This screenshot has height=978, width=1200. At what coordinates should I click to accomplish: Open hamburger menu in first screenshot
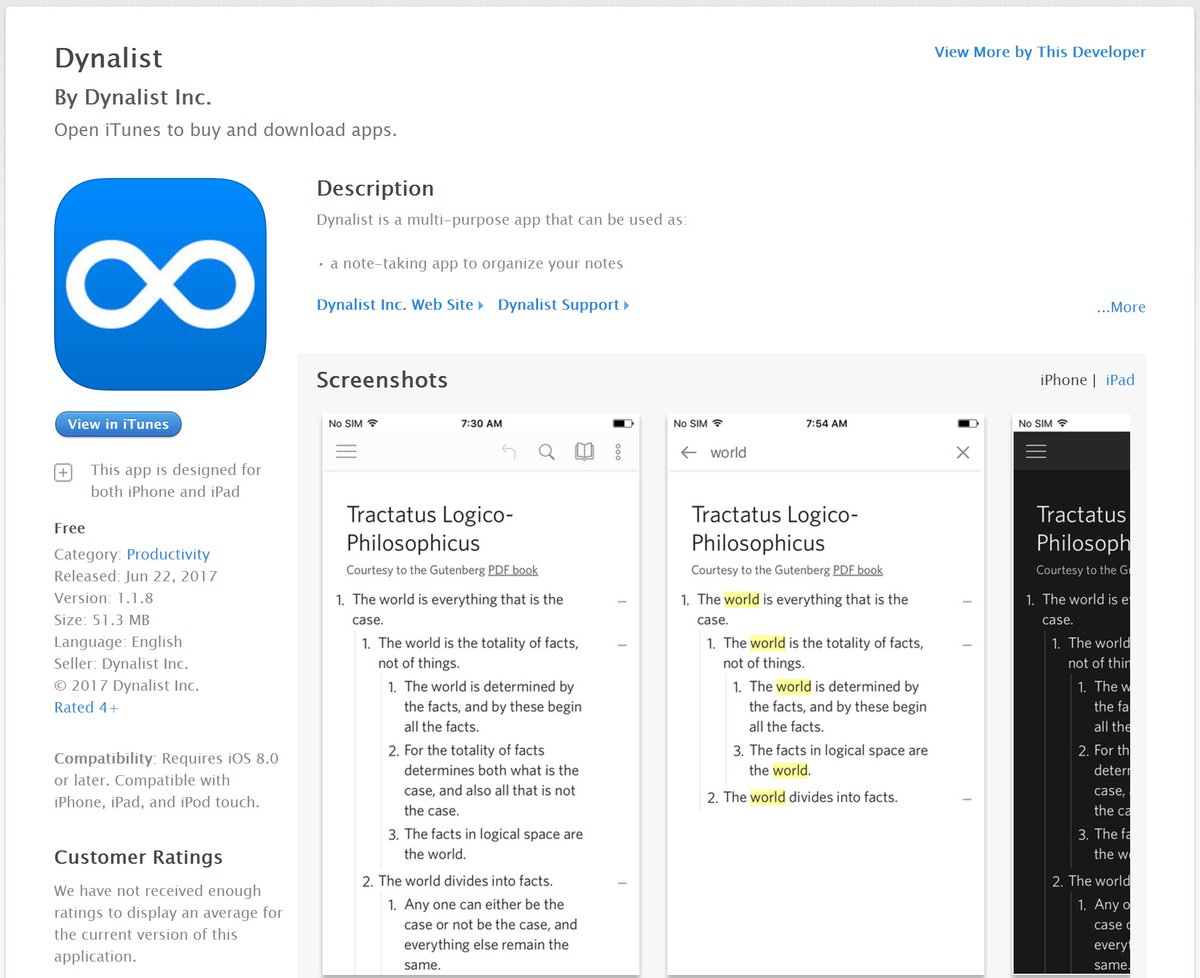(x=346, y=452)
